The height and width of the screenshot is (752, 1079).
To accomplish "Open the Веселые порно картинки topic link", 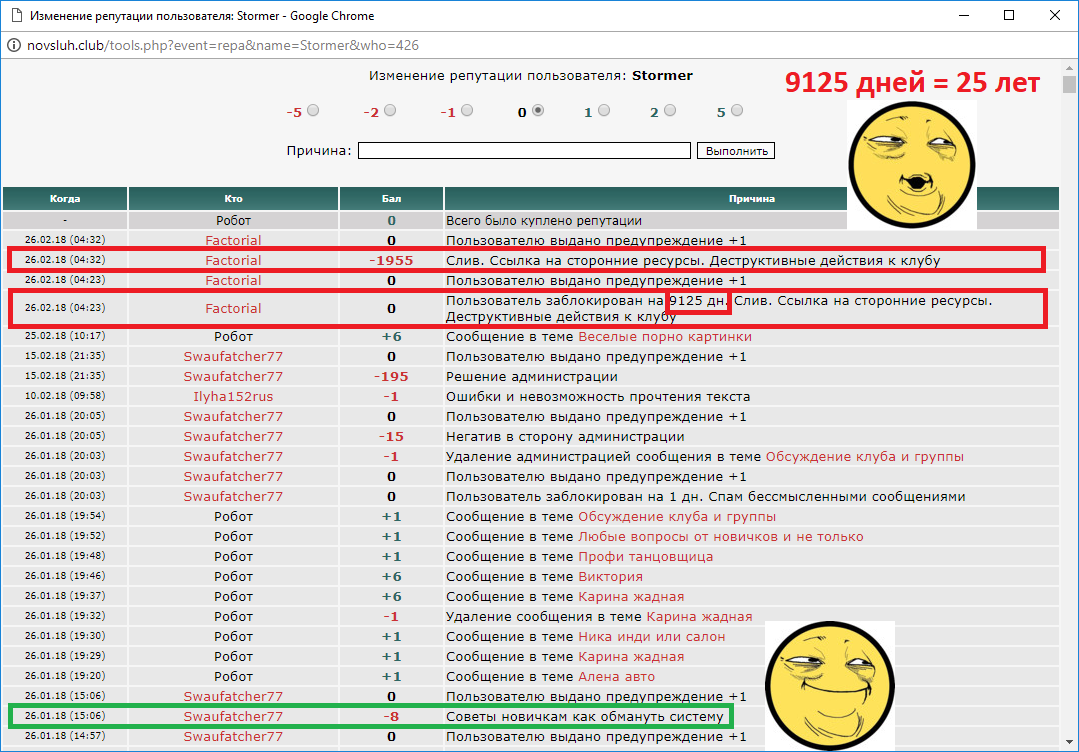I will pyautogui.click(x=665, y=337).
